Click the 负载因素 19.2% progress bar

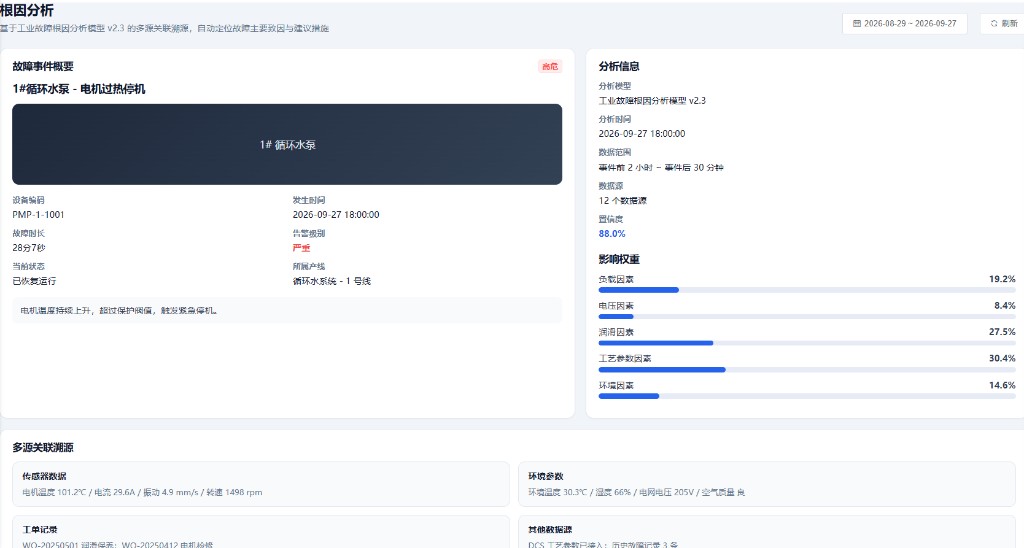coord(807,290)
